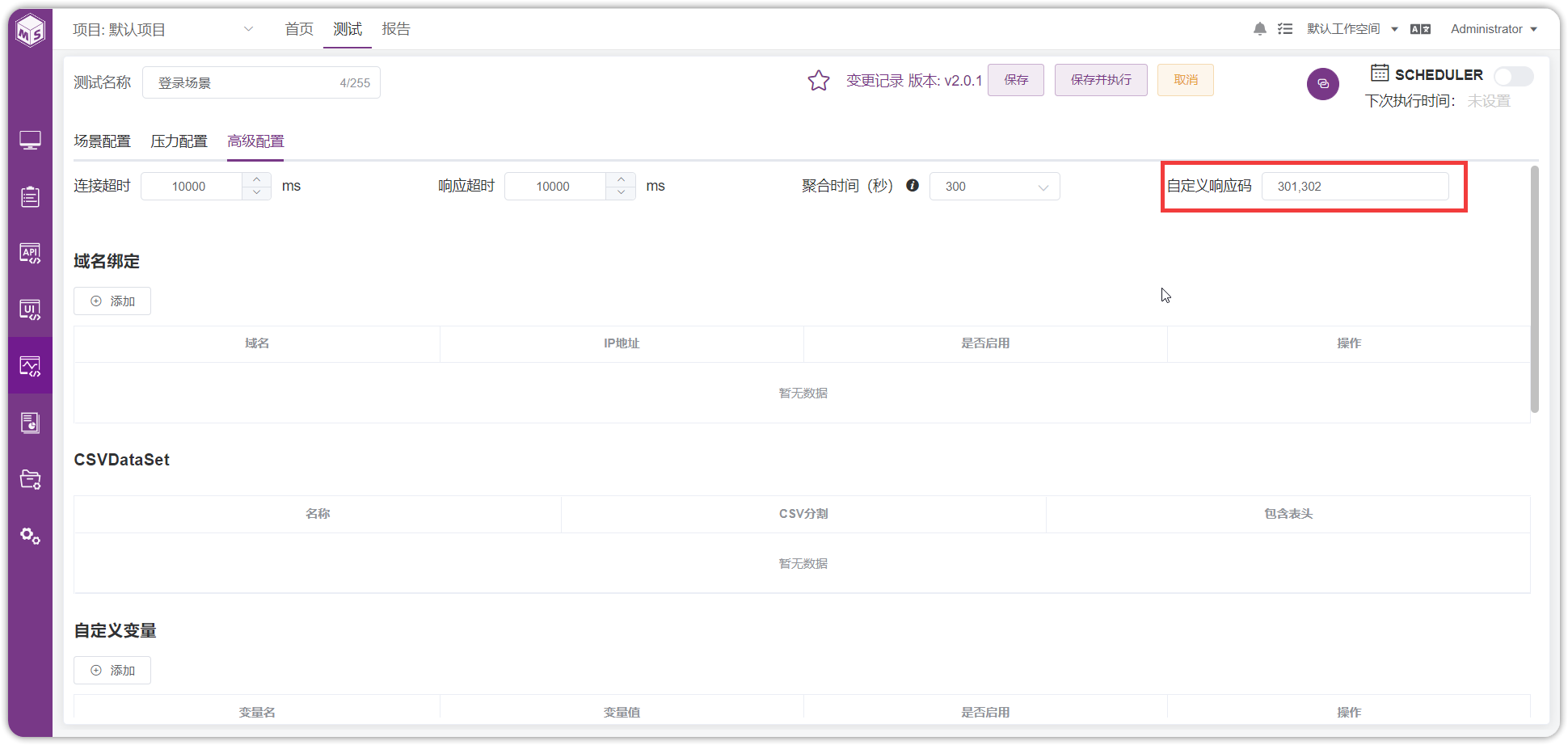Click the 自定义响应码 input field
The height and width of the screenshot is (745, 1568).
[x=1355, y=186]
